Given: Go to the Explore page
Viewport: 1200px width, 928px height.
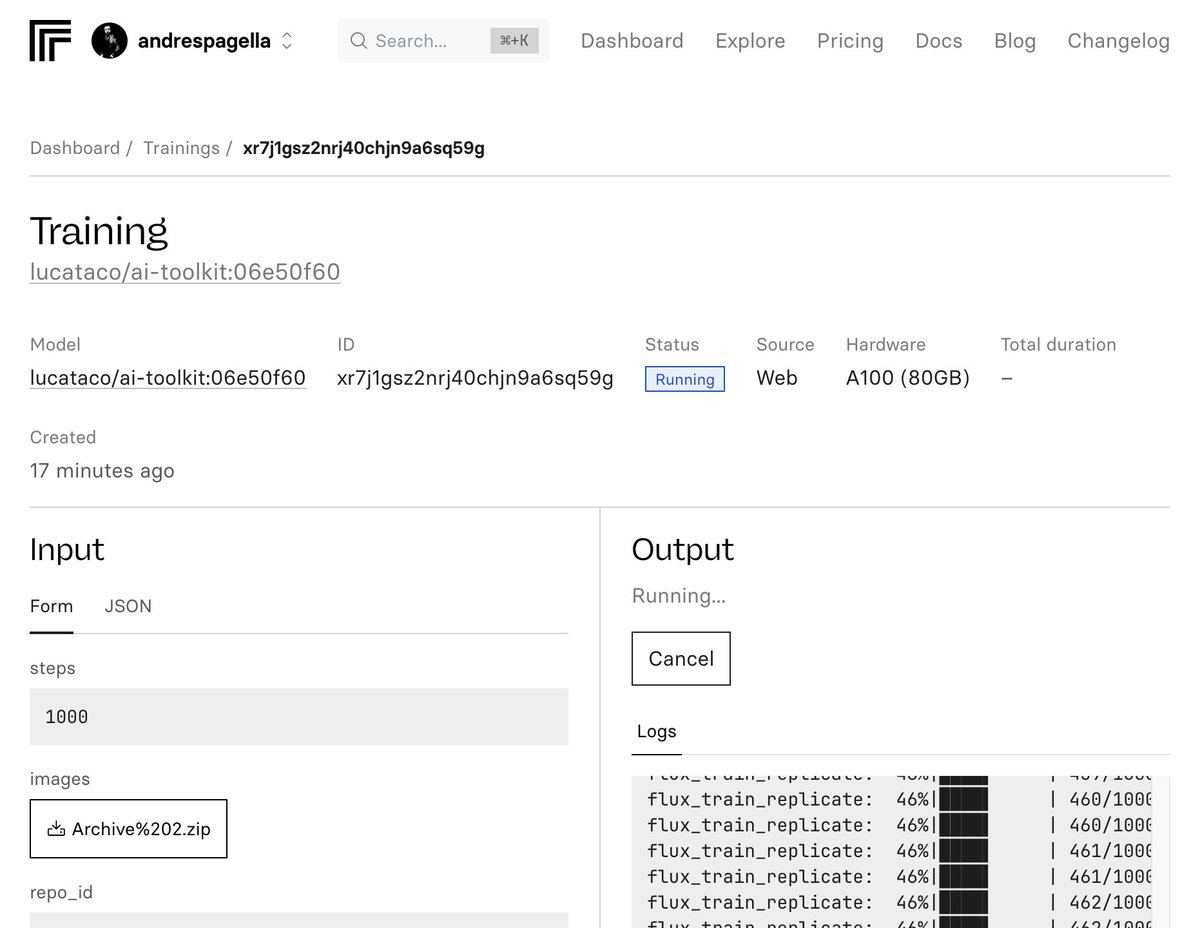Looking at the screenshot, I should [750, 41].
